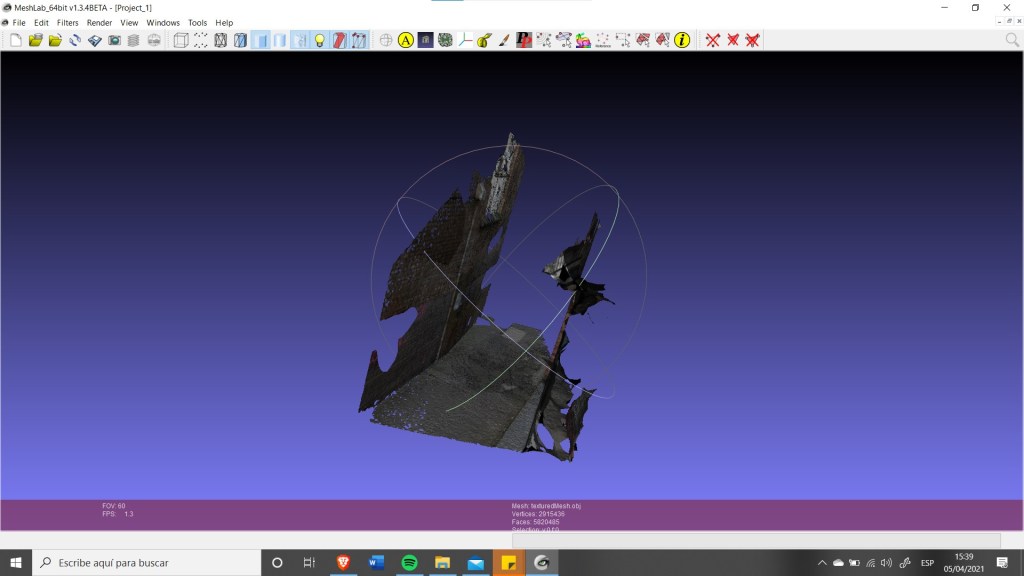Click the search magnifier icon at right
The width and height of the screenshot is (1024, 576).
coord(1012,40)
